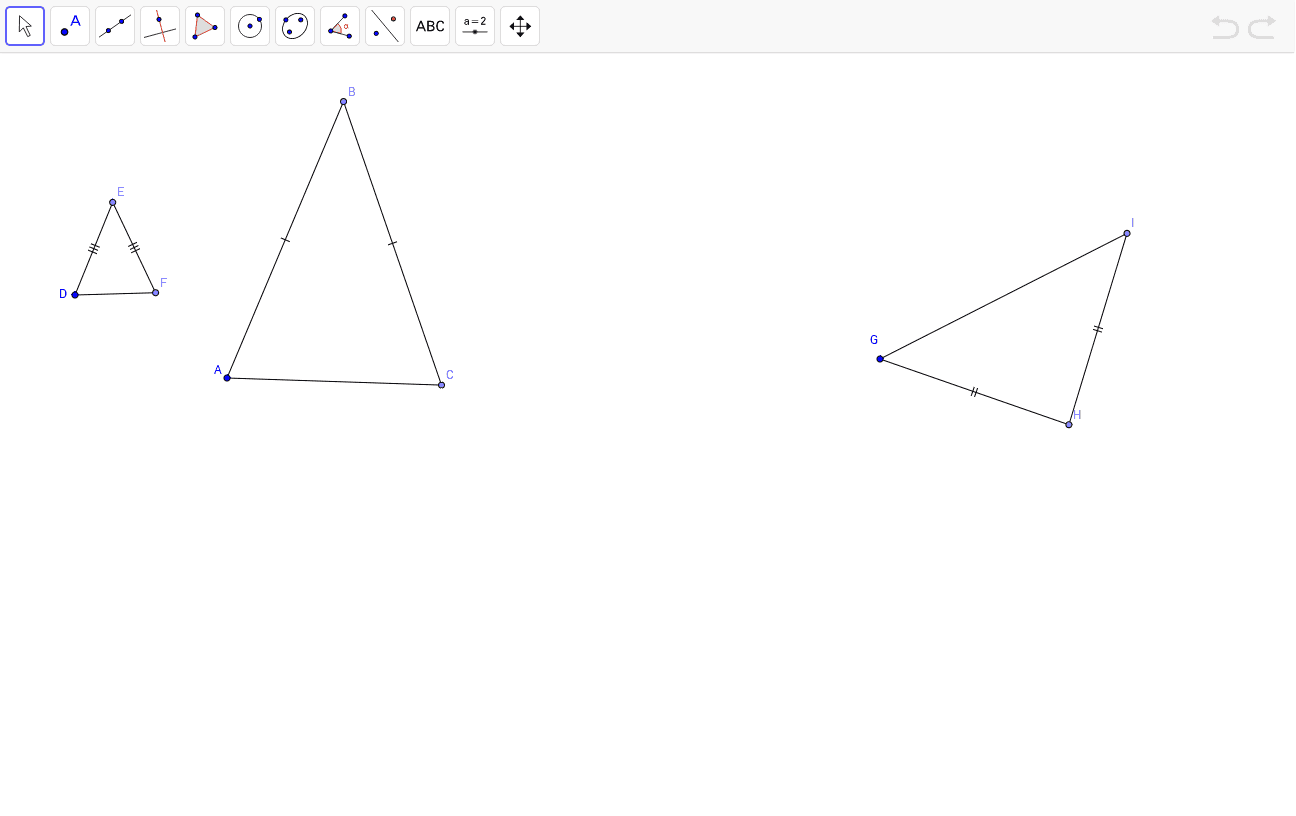Screen dimensions: 1296x816
Task: Select segment DE with triple tick
Action: tap(93, 249)
